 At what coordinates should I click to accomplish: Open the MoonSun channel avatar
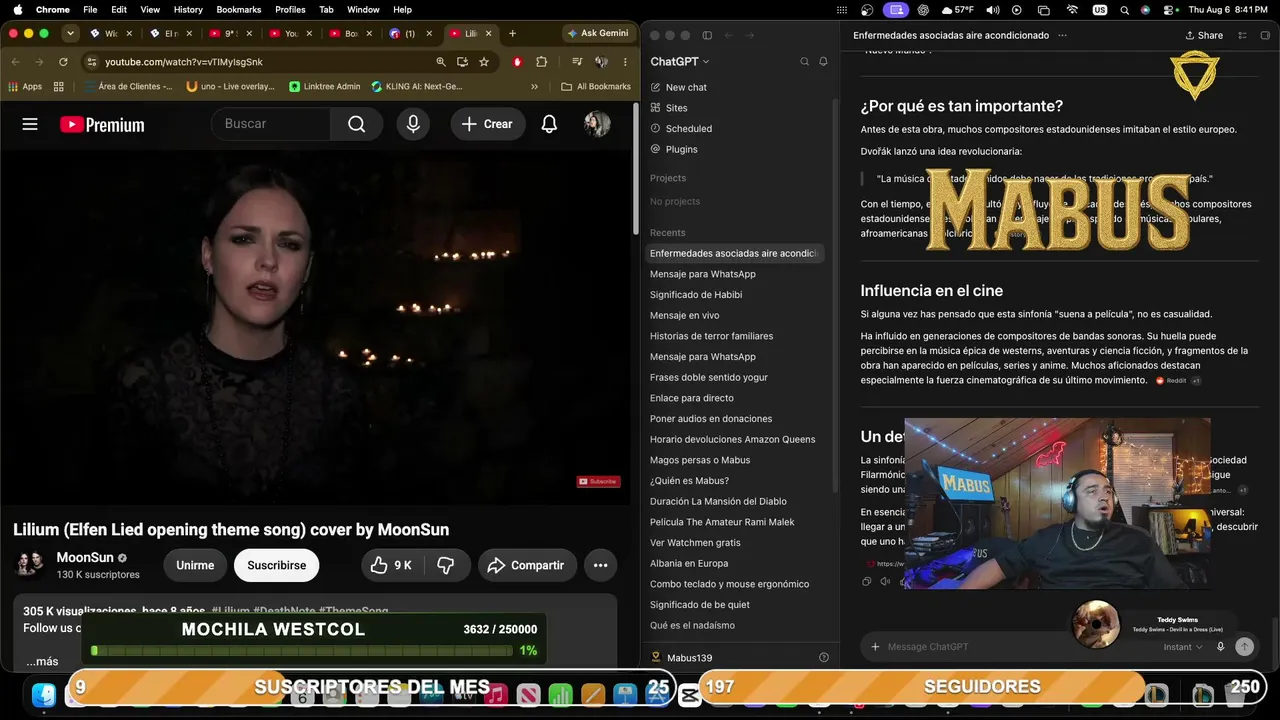(30, 565)
